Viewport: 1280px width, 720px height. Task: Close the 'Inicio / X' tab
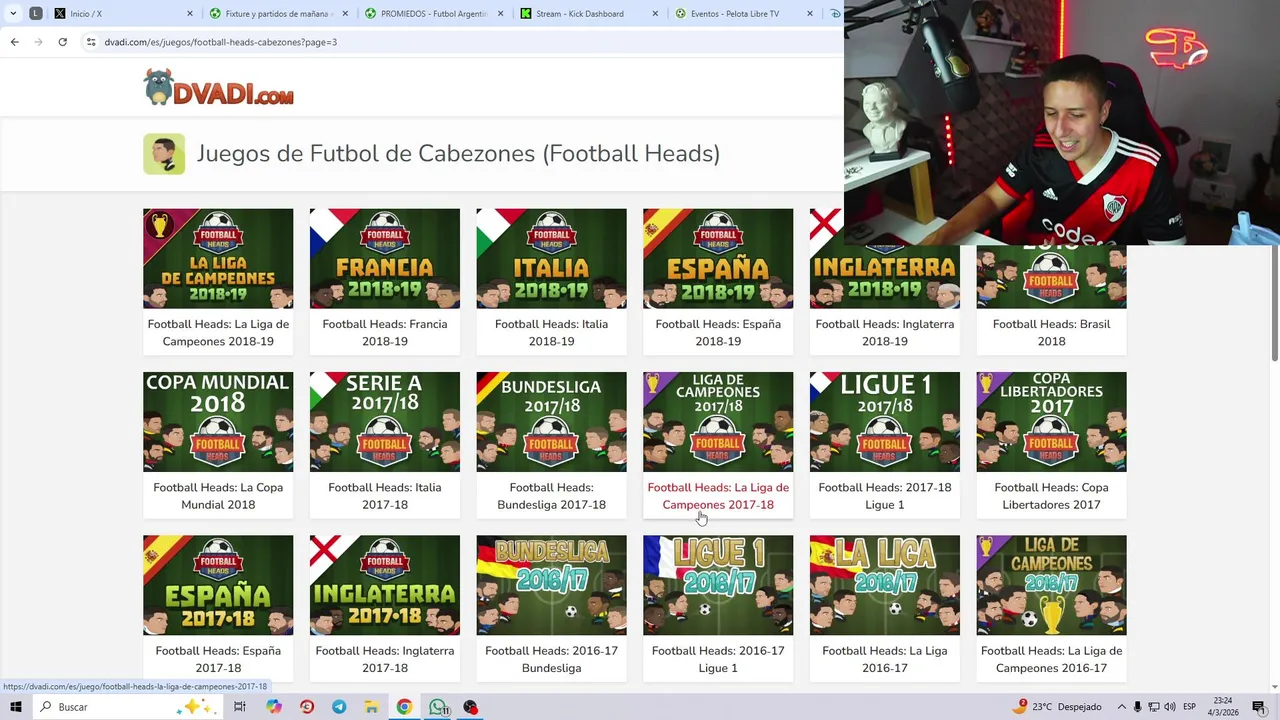pos(190,14)
